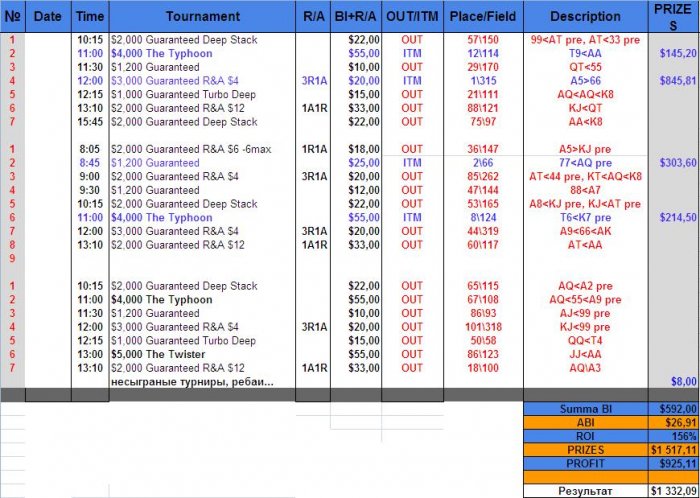The height and width of the screenshot is (498, 700).
Task: Click the BI+R/A column header
Action: (x=356, y=17)
